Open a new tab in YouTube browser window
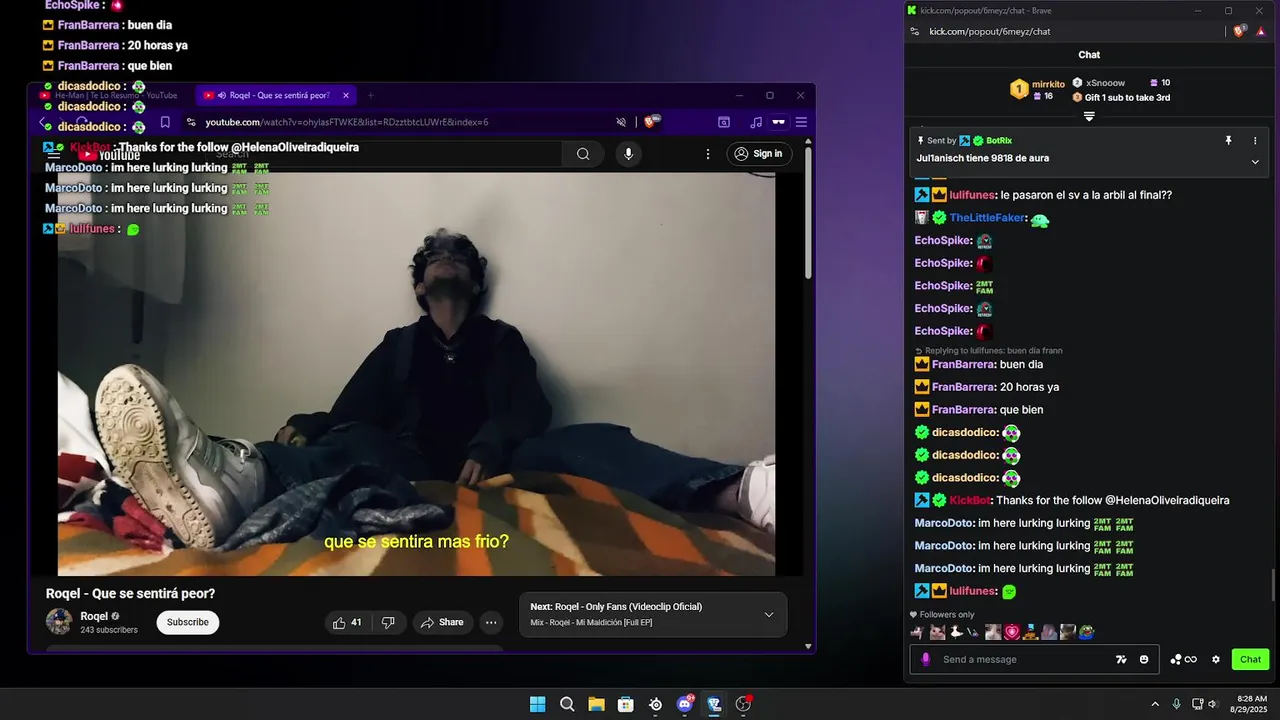This screenshot has width=1280, height=720. click(370, 96)
